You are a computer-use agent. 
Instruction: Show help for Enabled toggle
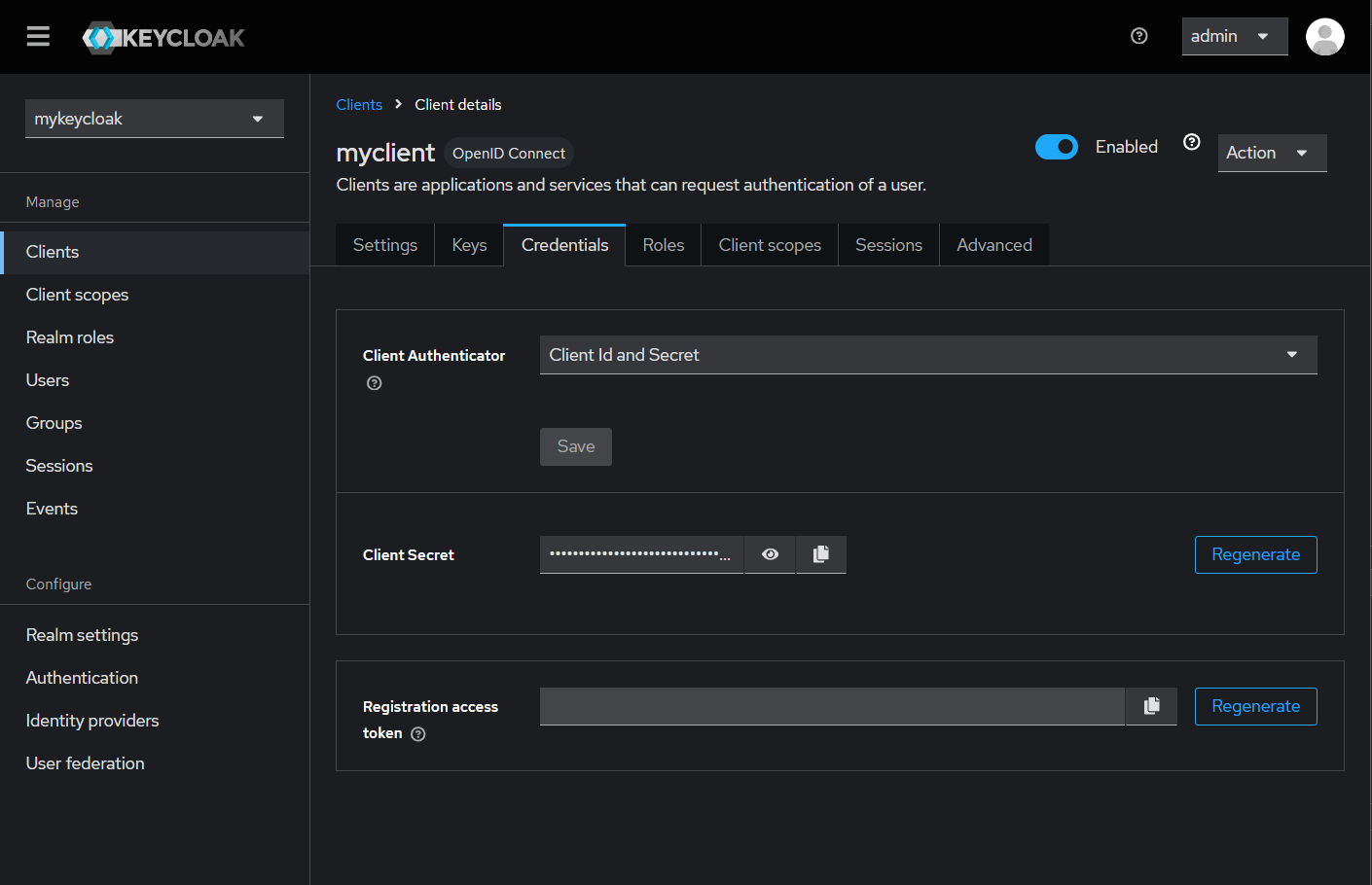click(1192, 142)
